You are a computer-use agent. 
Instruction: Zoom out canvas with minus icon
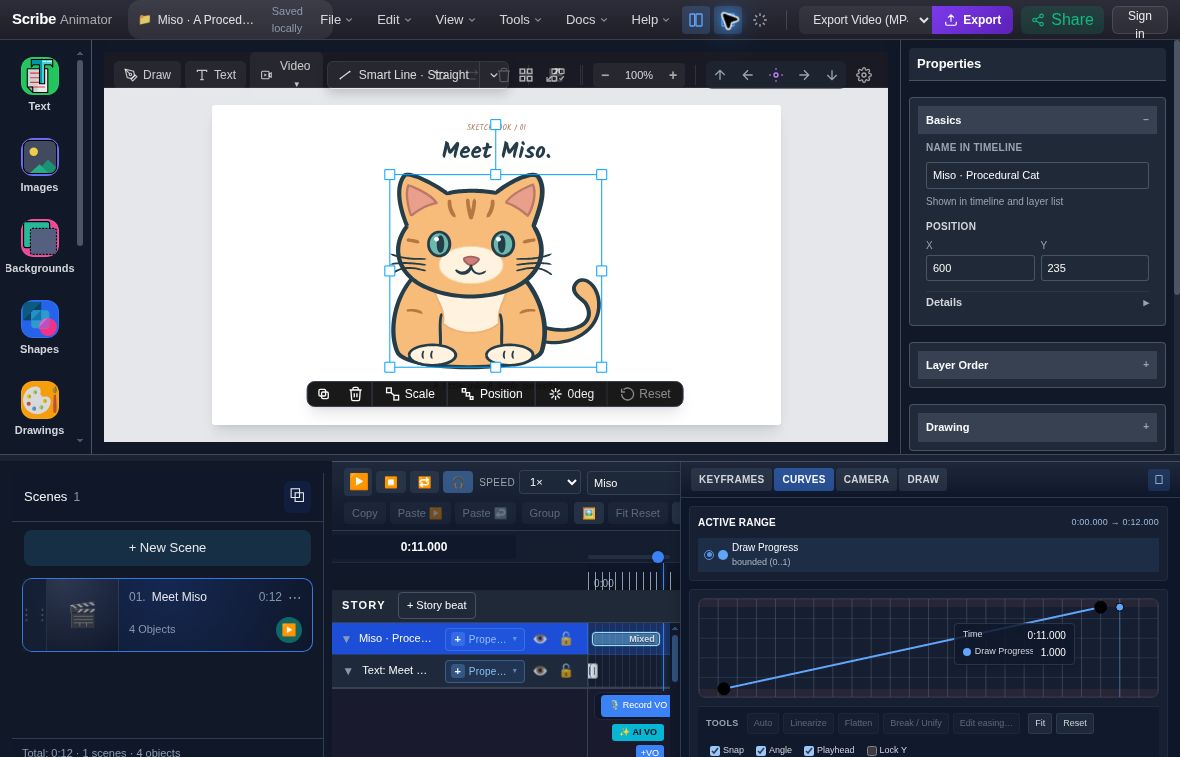[605, 75]
